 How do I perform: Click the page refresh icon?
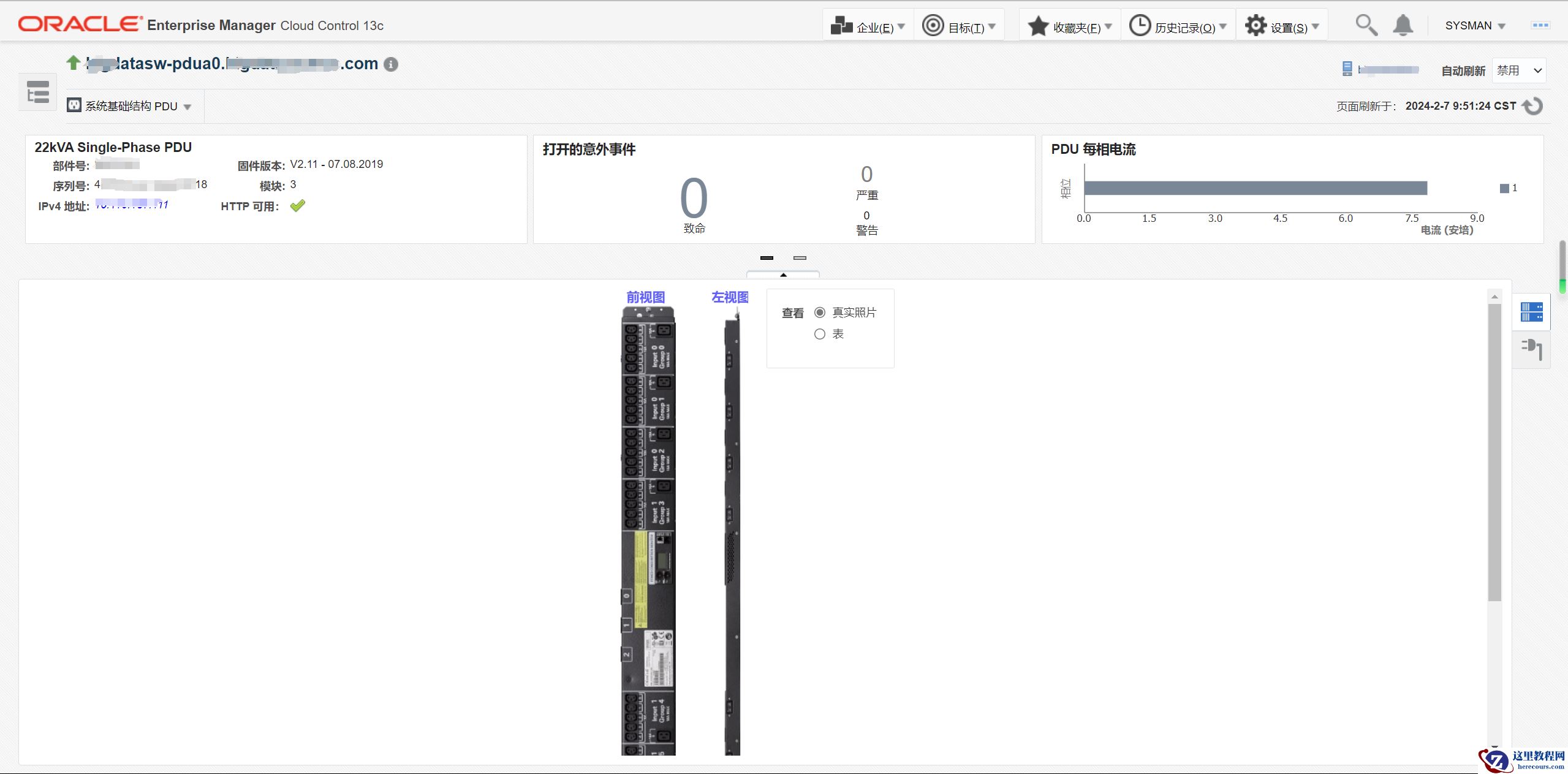point(1534,106)
